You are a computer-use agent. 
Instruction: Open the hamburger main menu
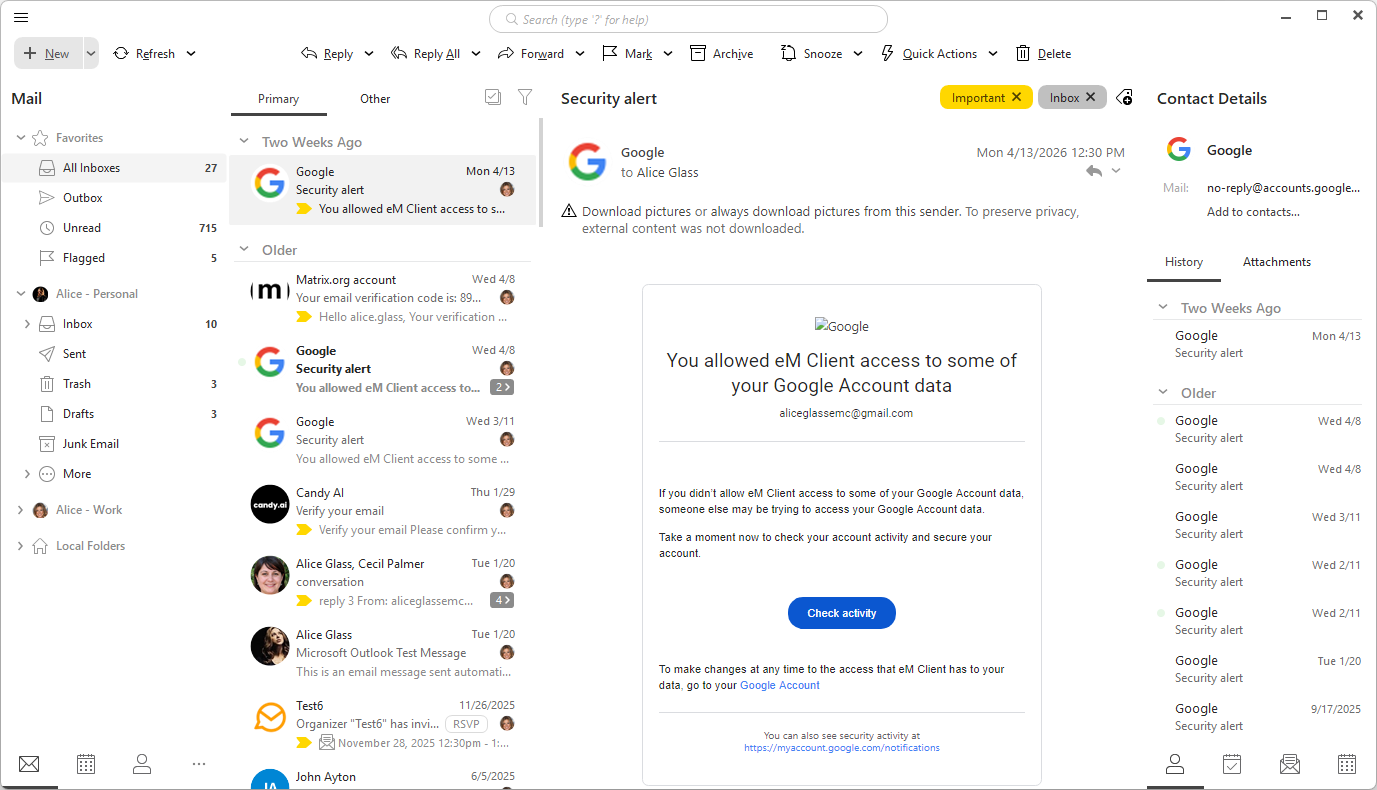[21, 17]
